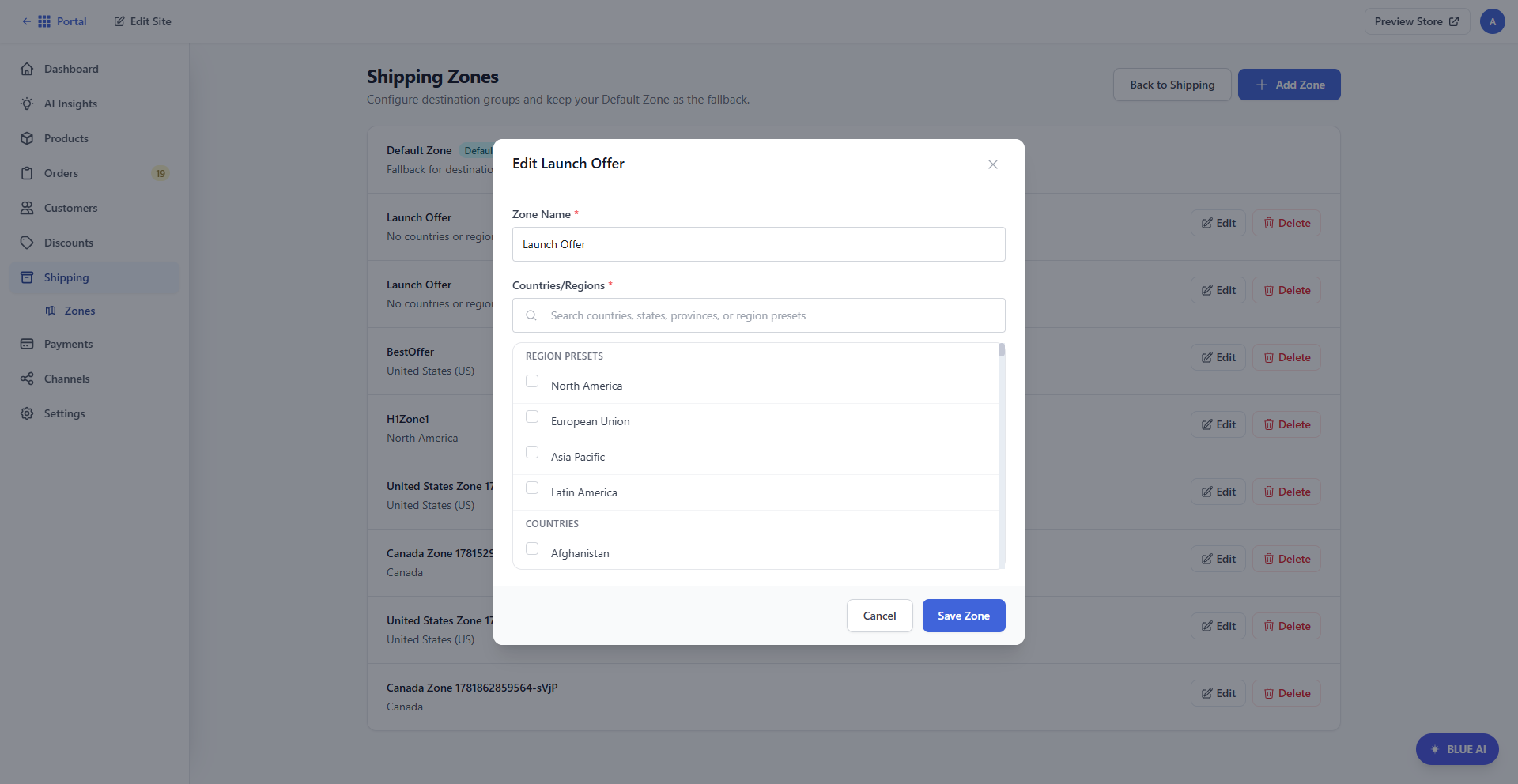Go to AI Insights page
This screenshot has height=784, width=1518.
[x=94, y=104]
